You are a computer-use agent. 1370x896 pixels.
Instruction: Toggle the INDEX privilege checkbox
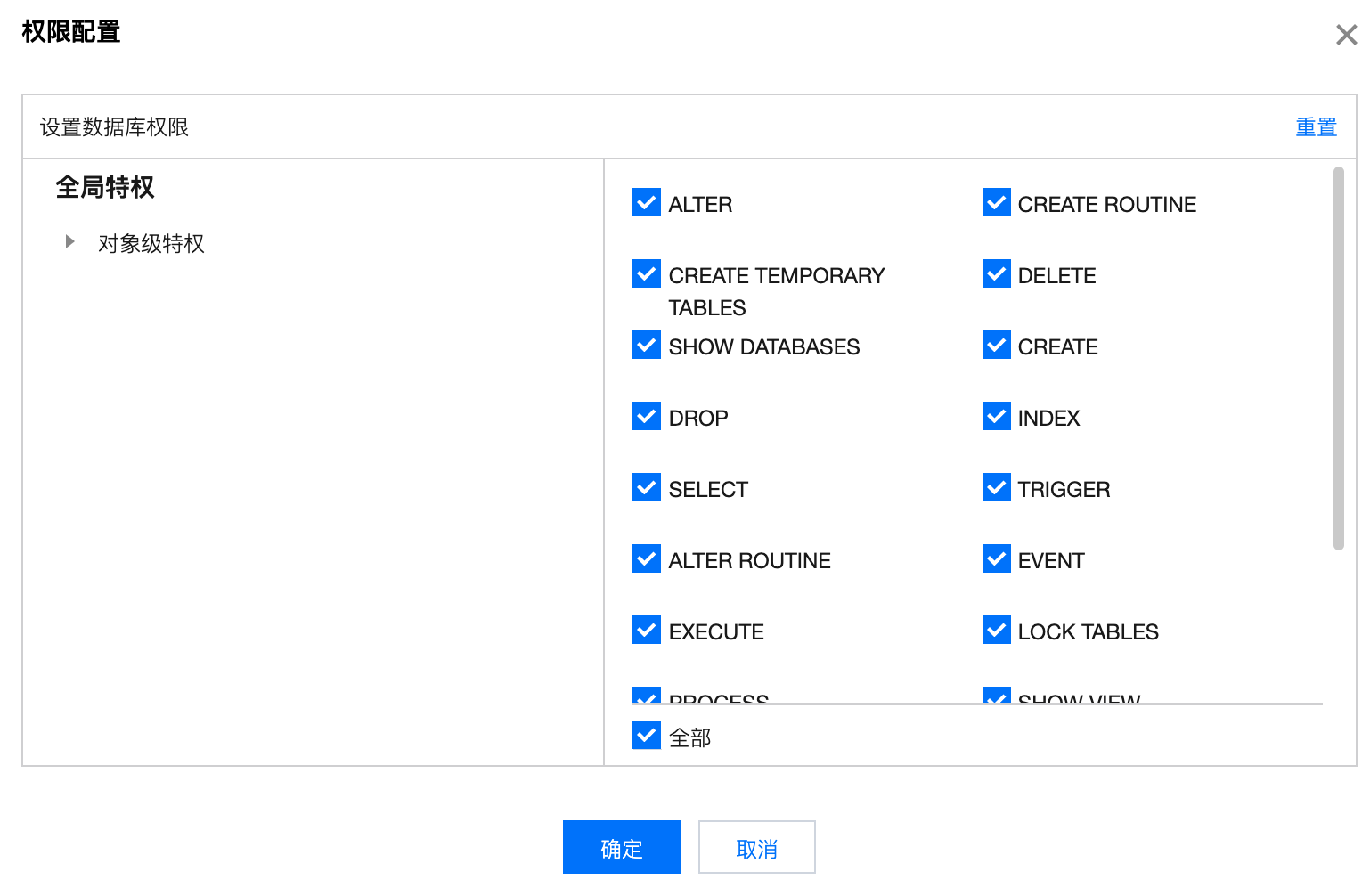coord(996,417)
